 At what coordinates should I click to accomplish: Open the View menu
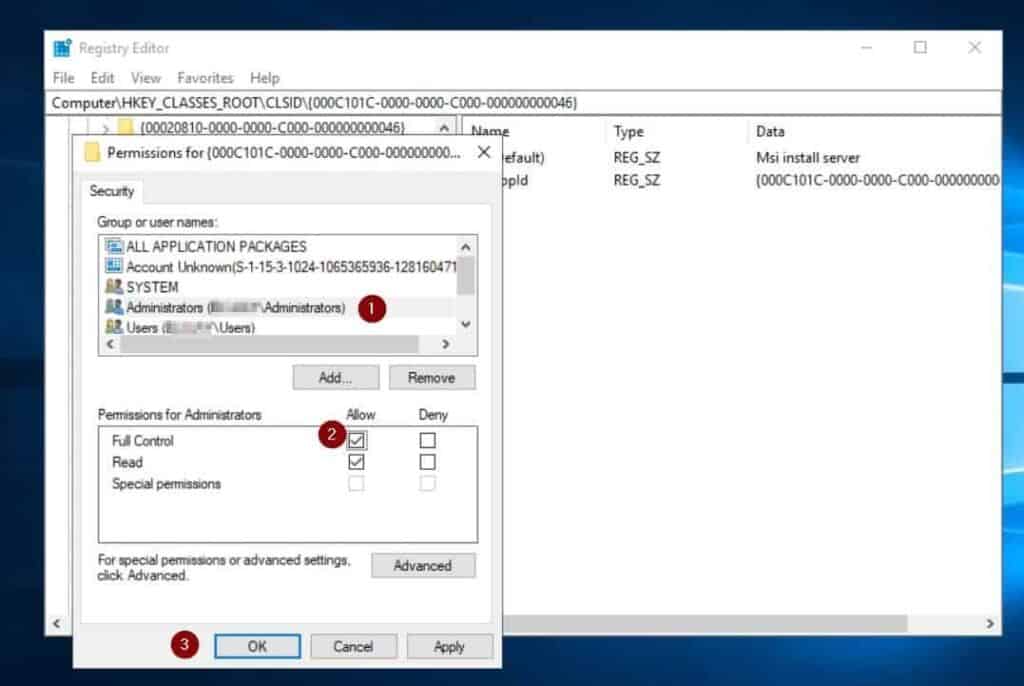(146, 78)
